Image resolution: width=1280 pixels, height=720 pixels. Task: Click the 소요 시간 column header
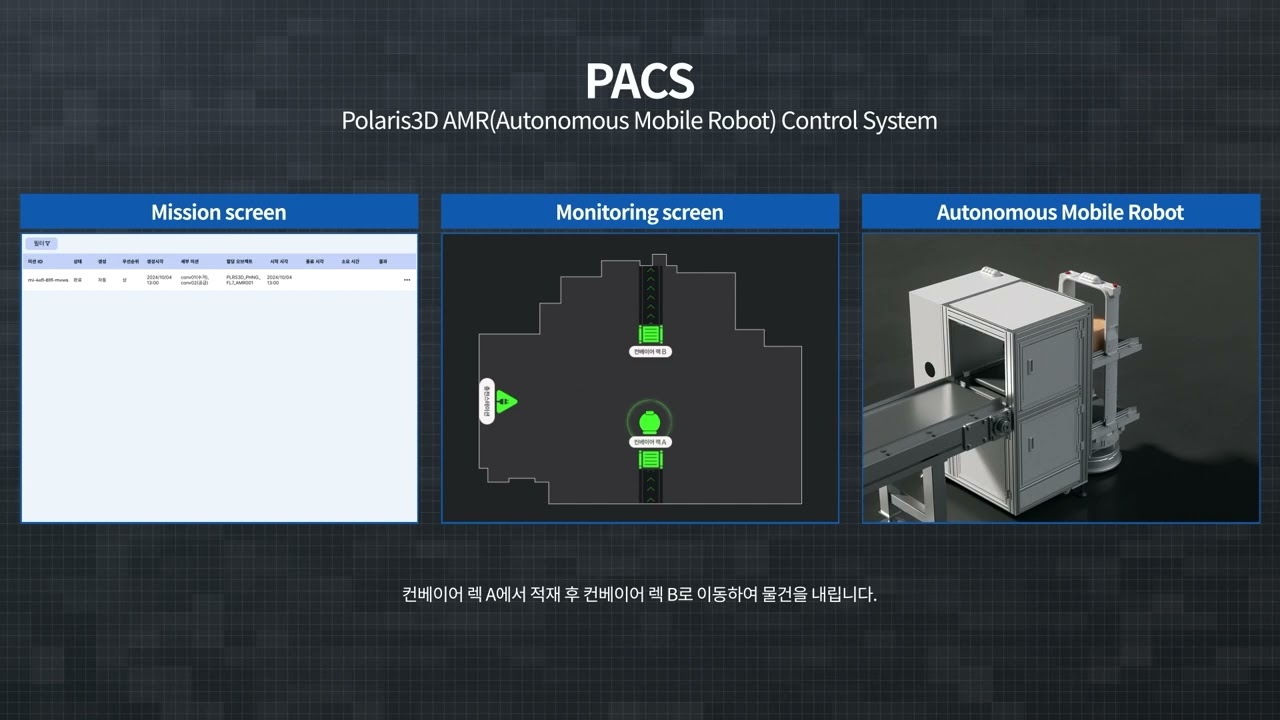(350, 262)
